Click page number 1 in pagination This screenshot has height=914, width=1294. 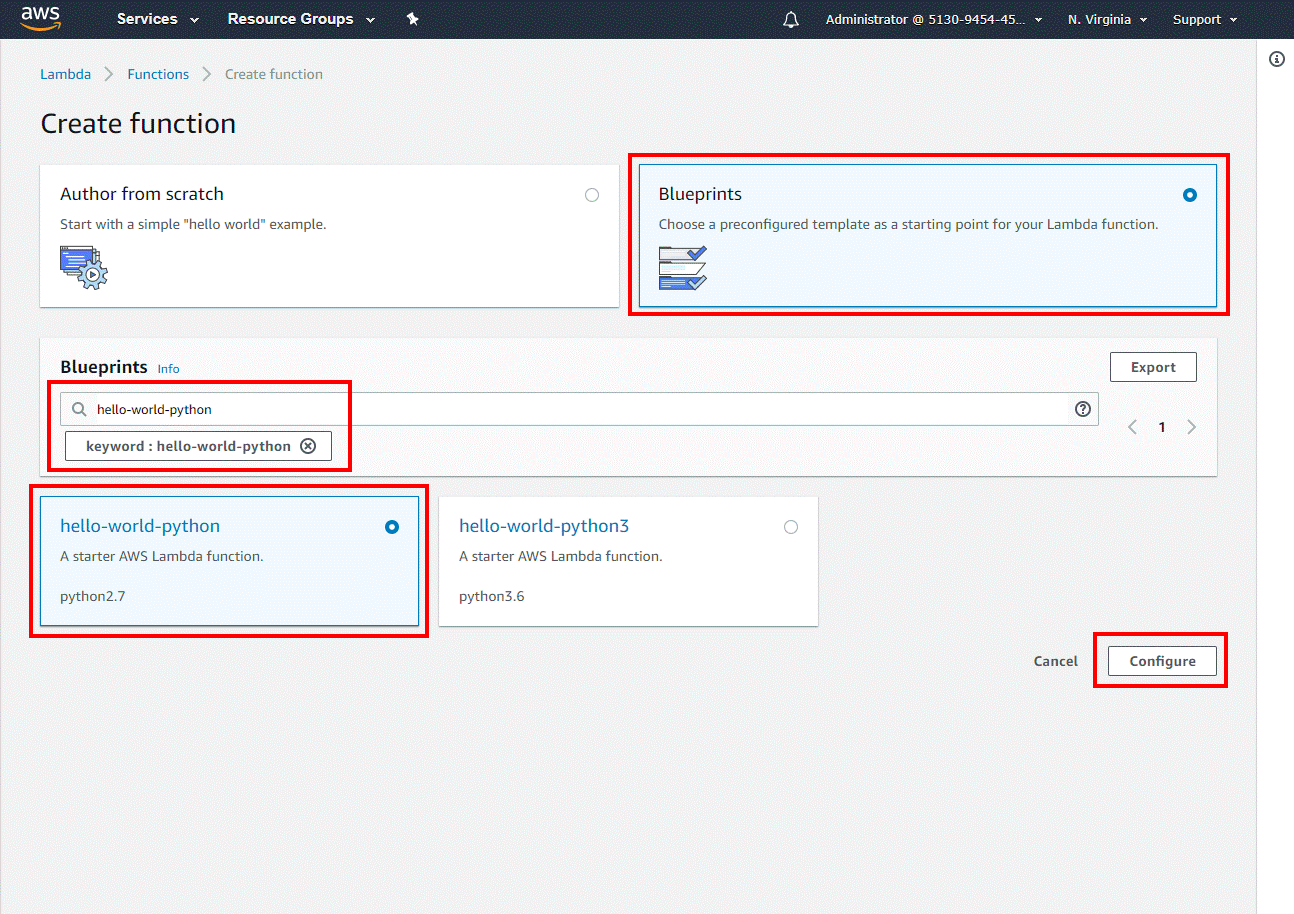[x=1162, y=427]
